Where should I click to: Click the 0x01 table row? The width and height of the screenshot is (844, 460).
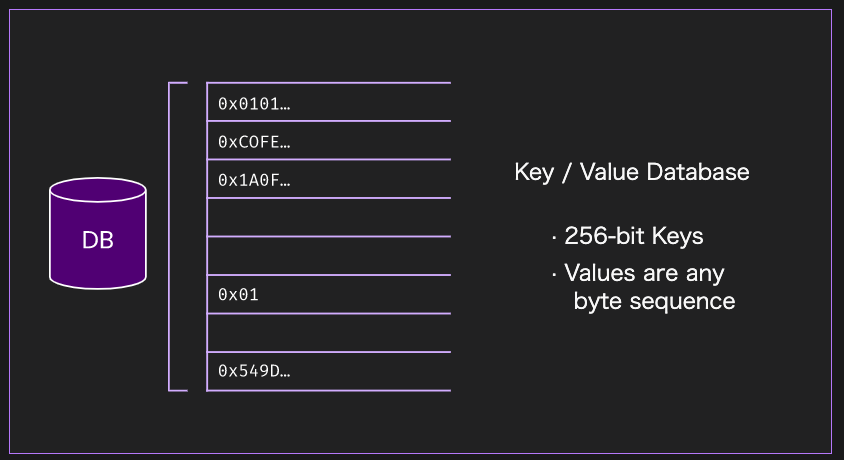329,294
